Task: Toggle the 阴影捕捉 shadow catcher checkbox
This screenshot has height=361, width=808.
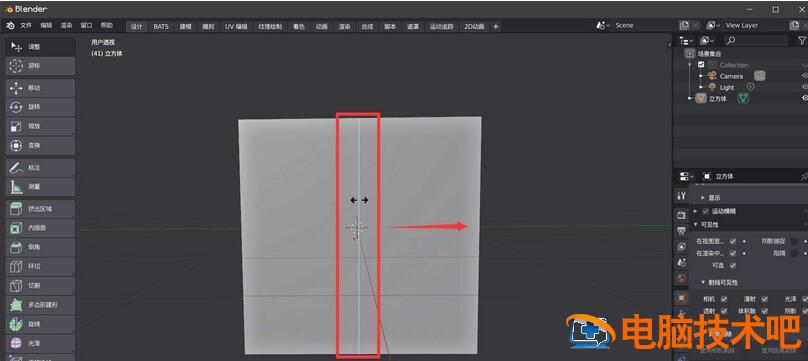Action: click(795, 241)
